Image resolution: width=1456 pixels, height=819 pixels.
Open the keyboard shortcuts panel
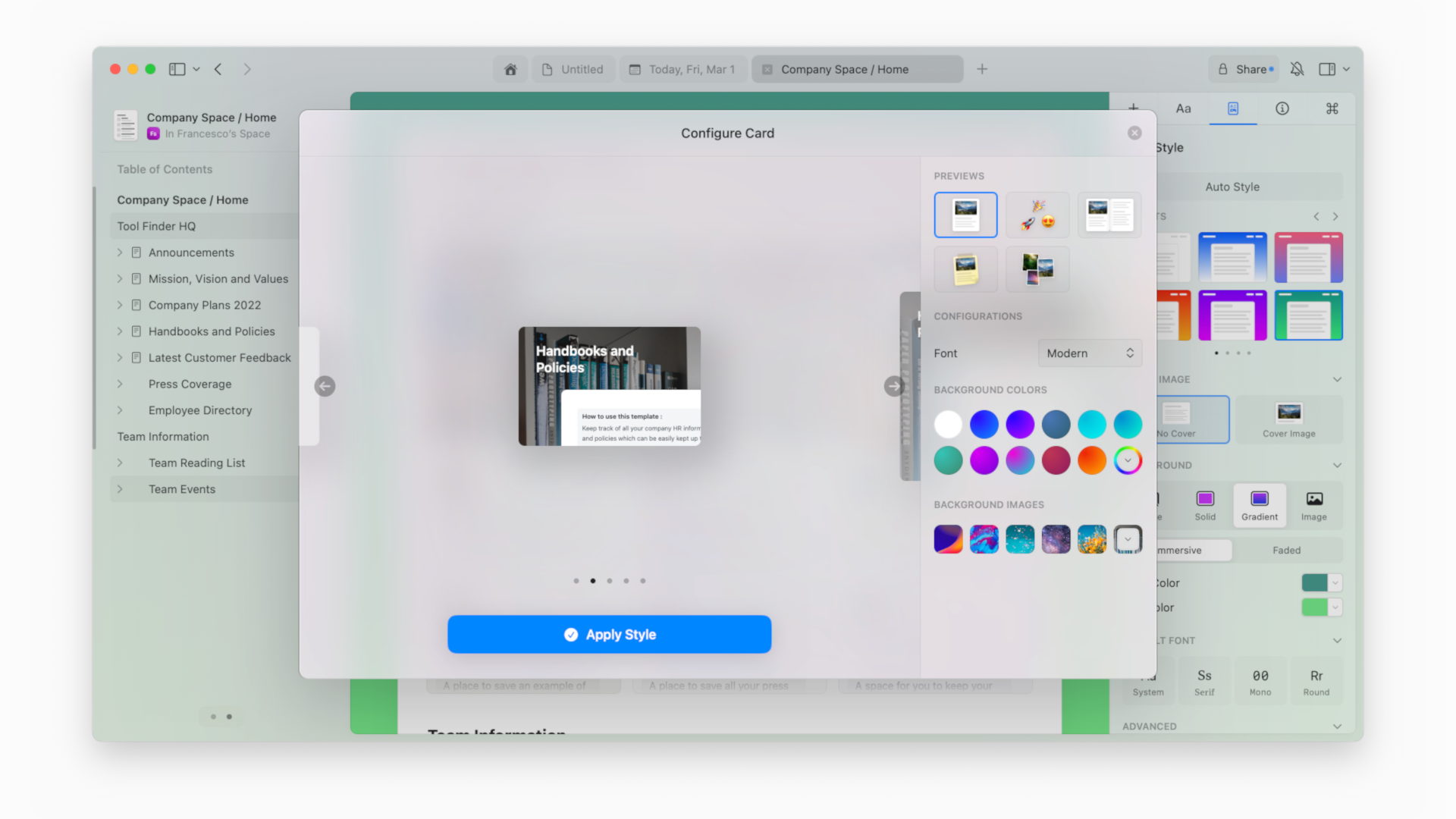[1332, 108]
